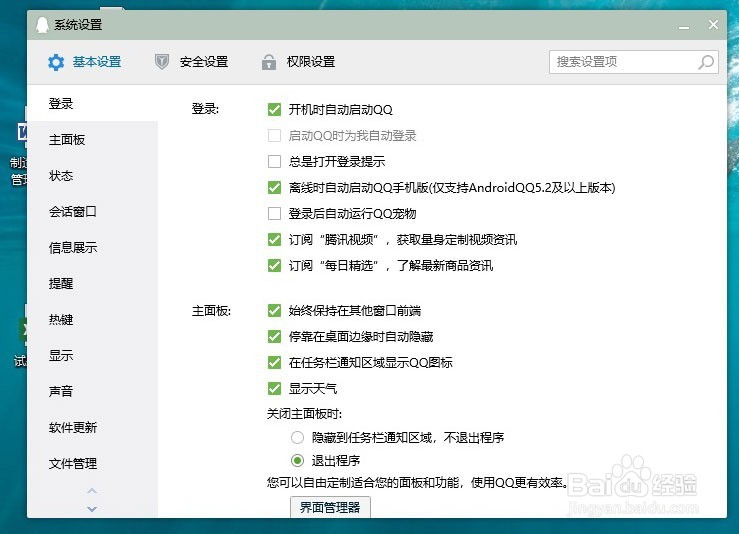Image resolution: width=739 pixels, height=534 pixels.
Task: Enable 总是打开登录提示
Action: click(x=274, y=162)
